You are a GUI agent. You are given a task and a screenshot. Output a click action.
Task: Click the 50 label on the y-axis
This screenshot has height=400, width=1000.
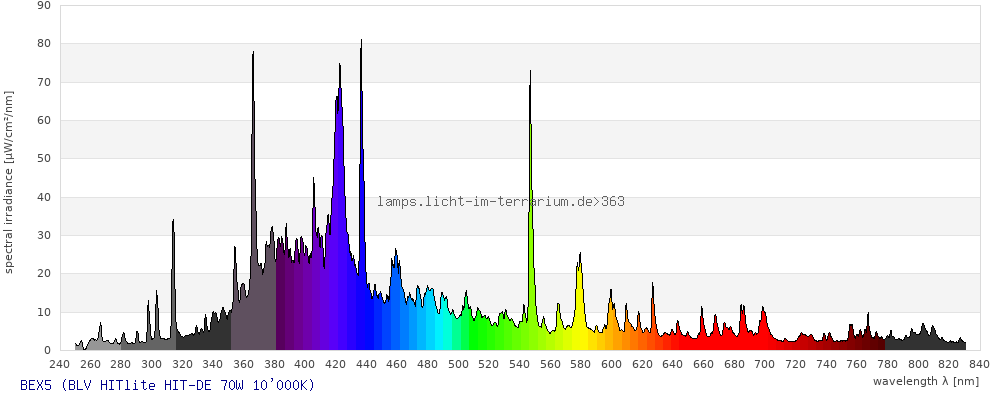pos(43,159)
